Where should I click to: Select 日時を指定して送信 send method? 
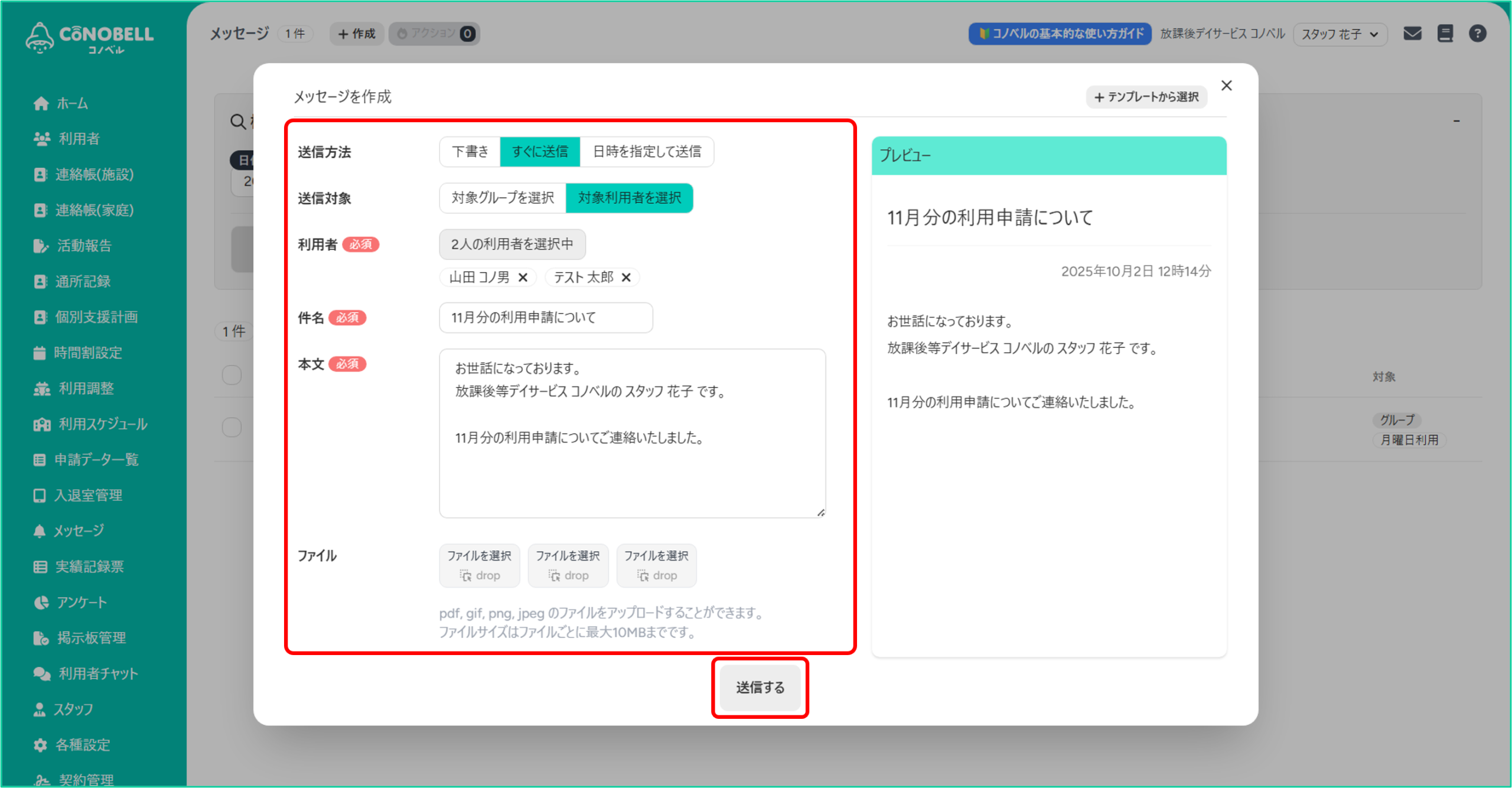[x=647, y=152]
